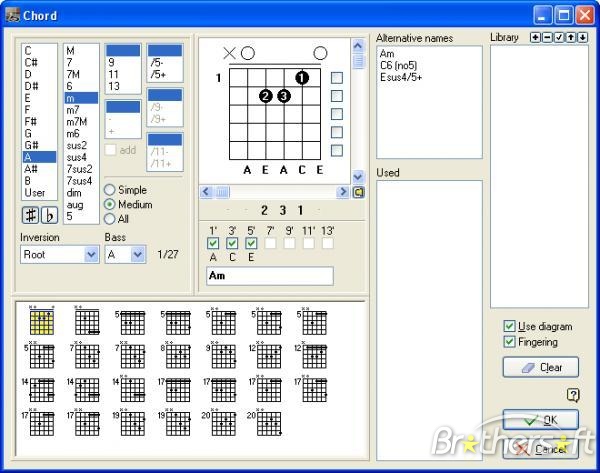Select chord type sus4
Screen dimensions: 600x473
point(81,157)
